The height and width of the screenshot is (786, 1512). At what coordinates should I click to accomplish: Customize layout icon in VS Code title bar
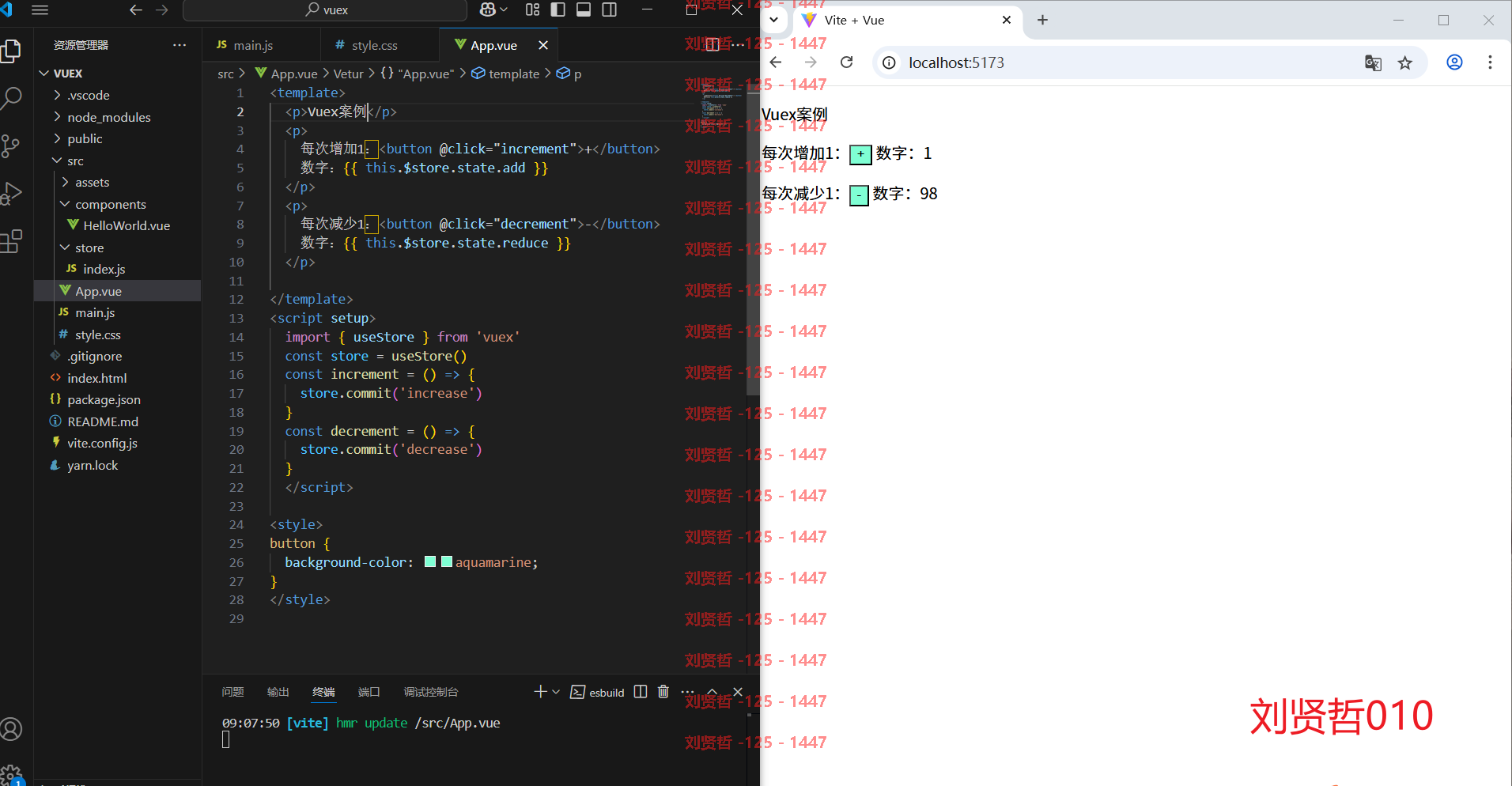[x=532, y=9]
